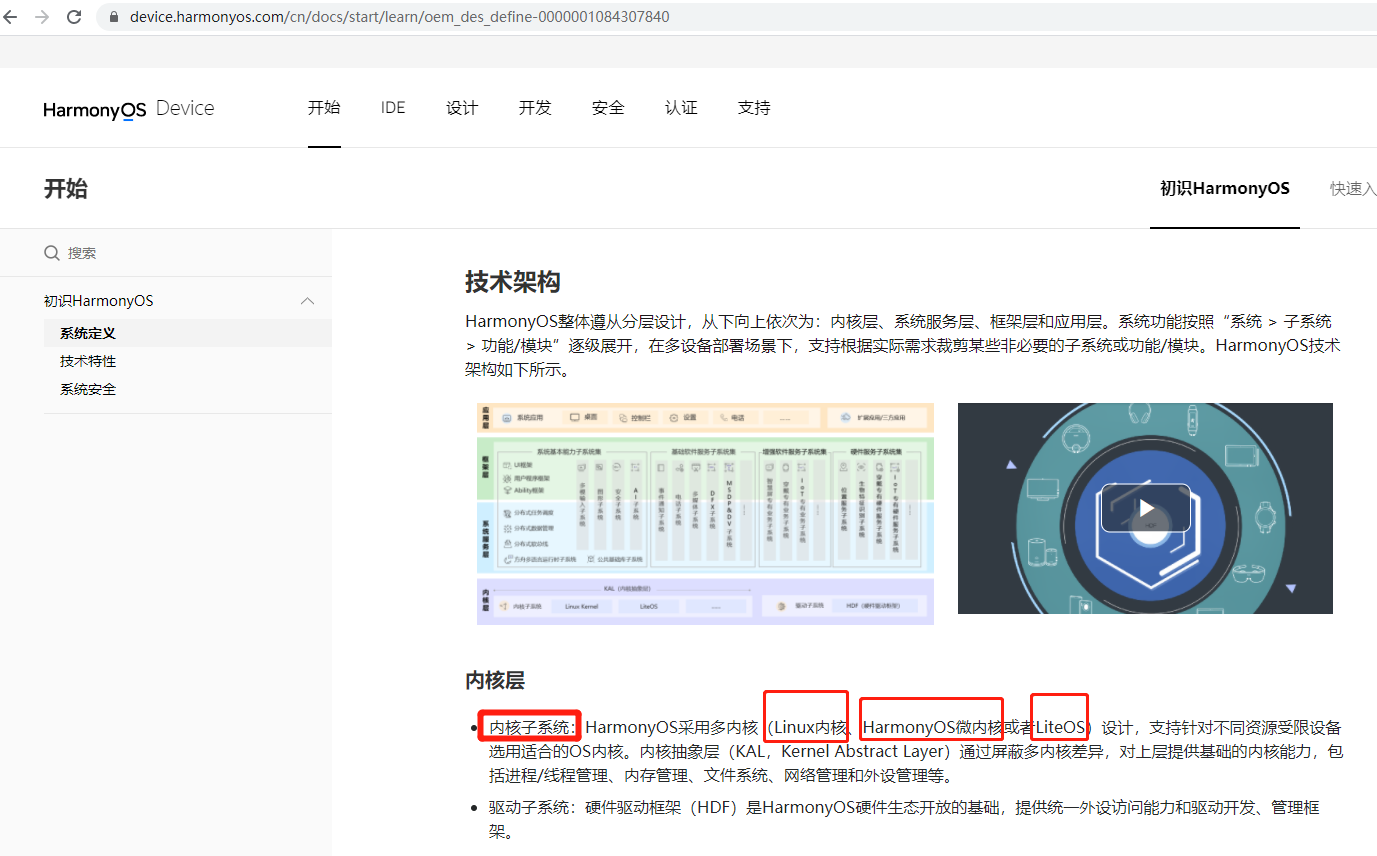This screenshot has height=856, width=1377.
Task: Click the browser back arrow
Action: coord(11,17)
